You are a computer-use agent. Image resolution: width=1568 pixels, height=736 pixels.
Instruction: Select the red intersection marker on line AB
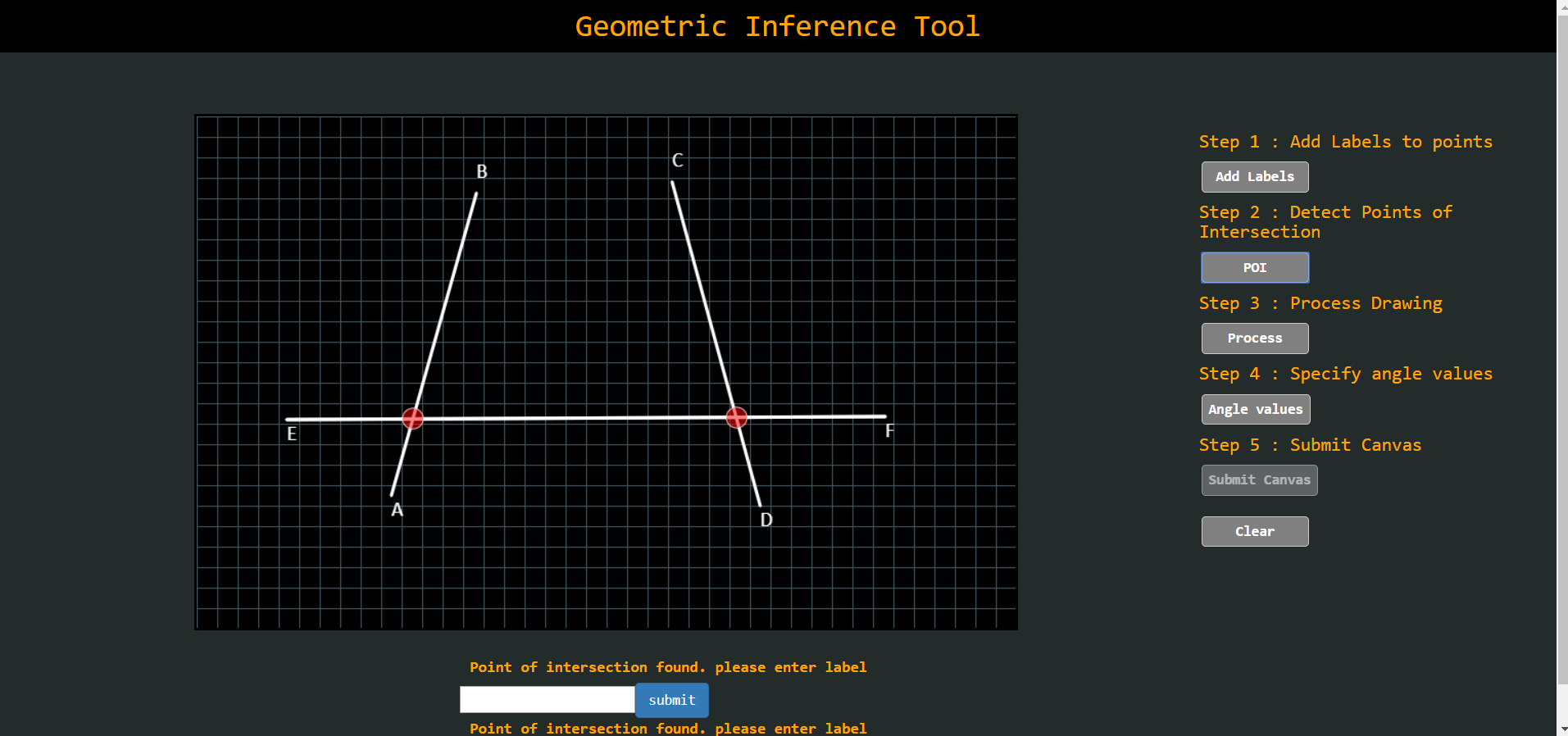click(413, 419)
